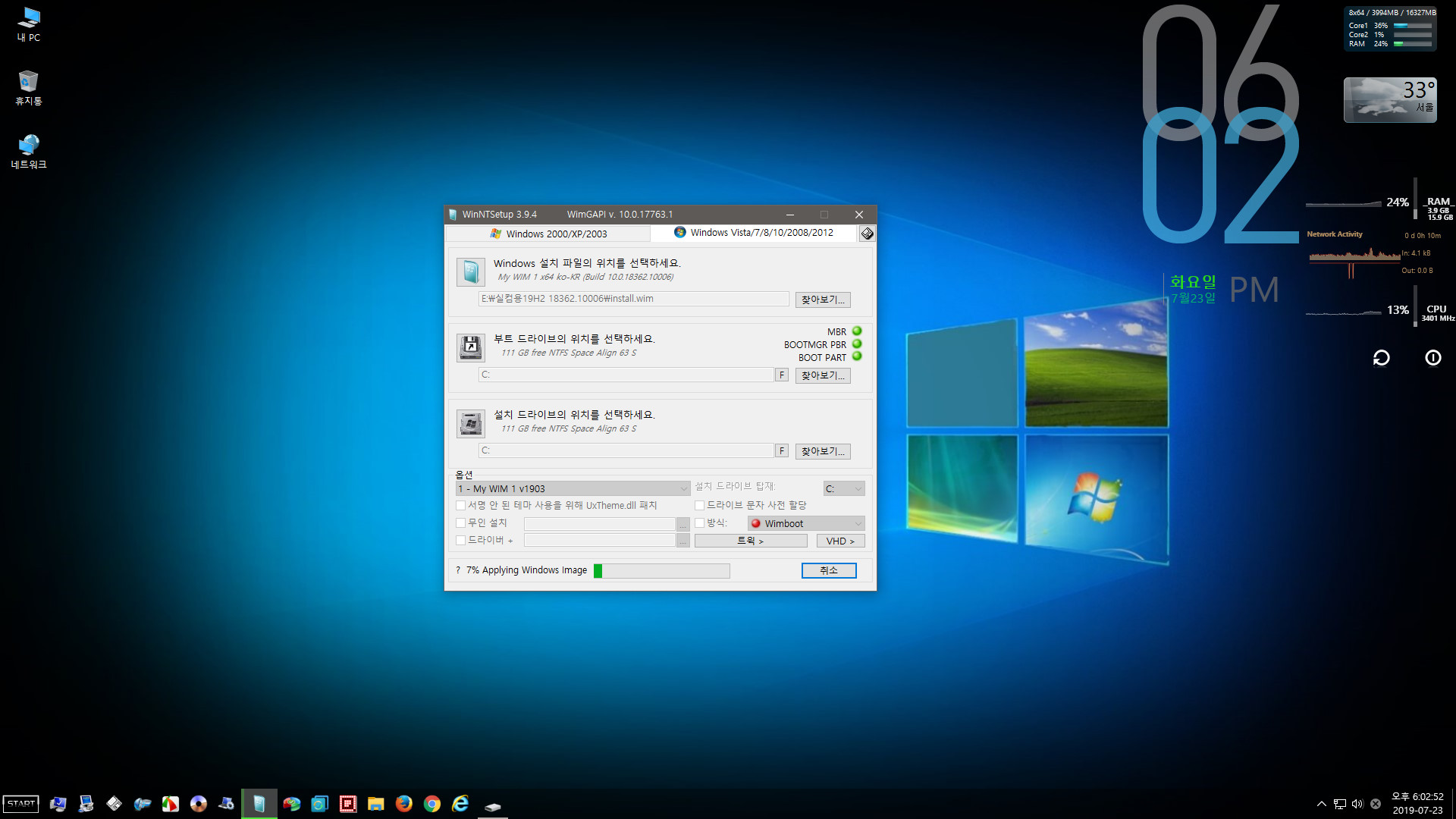
Task: Open the START button on taskbar
Action: click(x=21, y=804)
